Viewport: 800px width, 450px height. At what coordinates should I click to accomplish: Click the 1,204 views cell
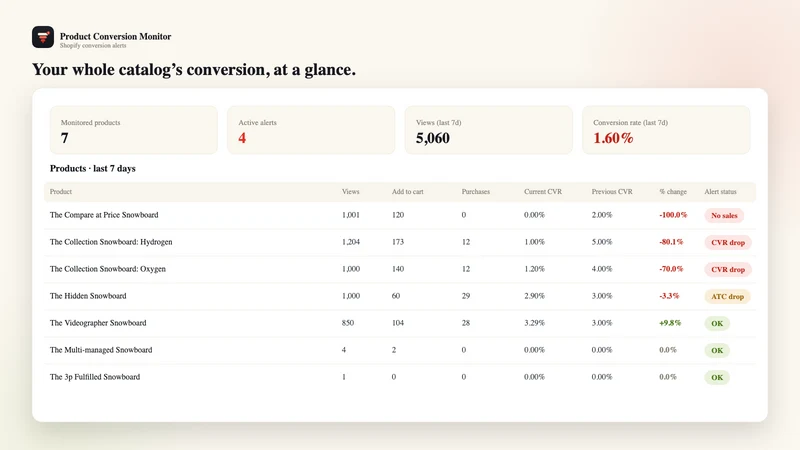(x=351, y=242)
